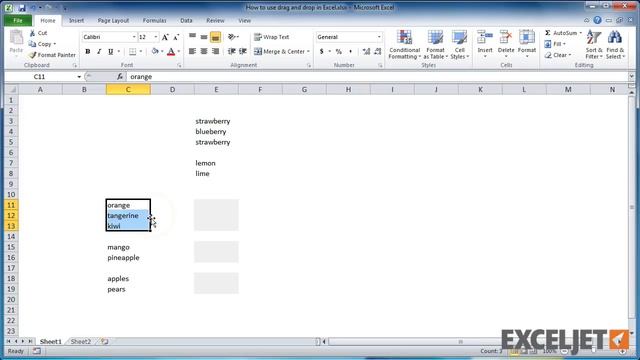Select the cell containing blueberry
This screenshot has width=640, height=360.
(x=216, y=131)
